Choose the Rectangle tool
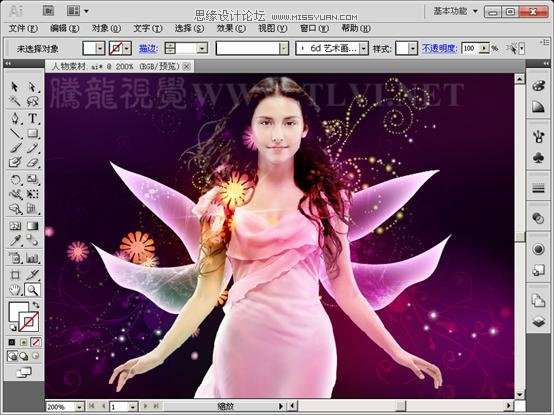This screenshot has width=554, height=415. point(32,133)
